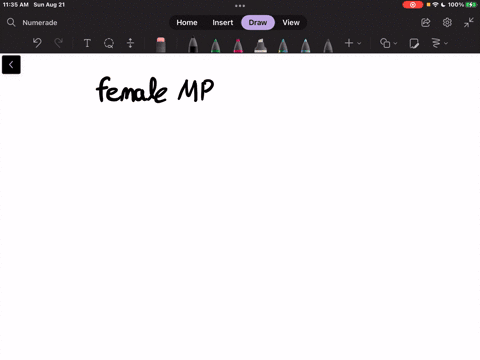Select the Draw tab
The width and height of the screenshot is (480, 360).
pos(258,22)
